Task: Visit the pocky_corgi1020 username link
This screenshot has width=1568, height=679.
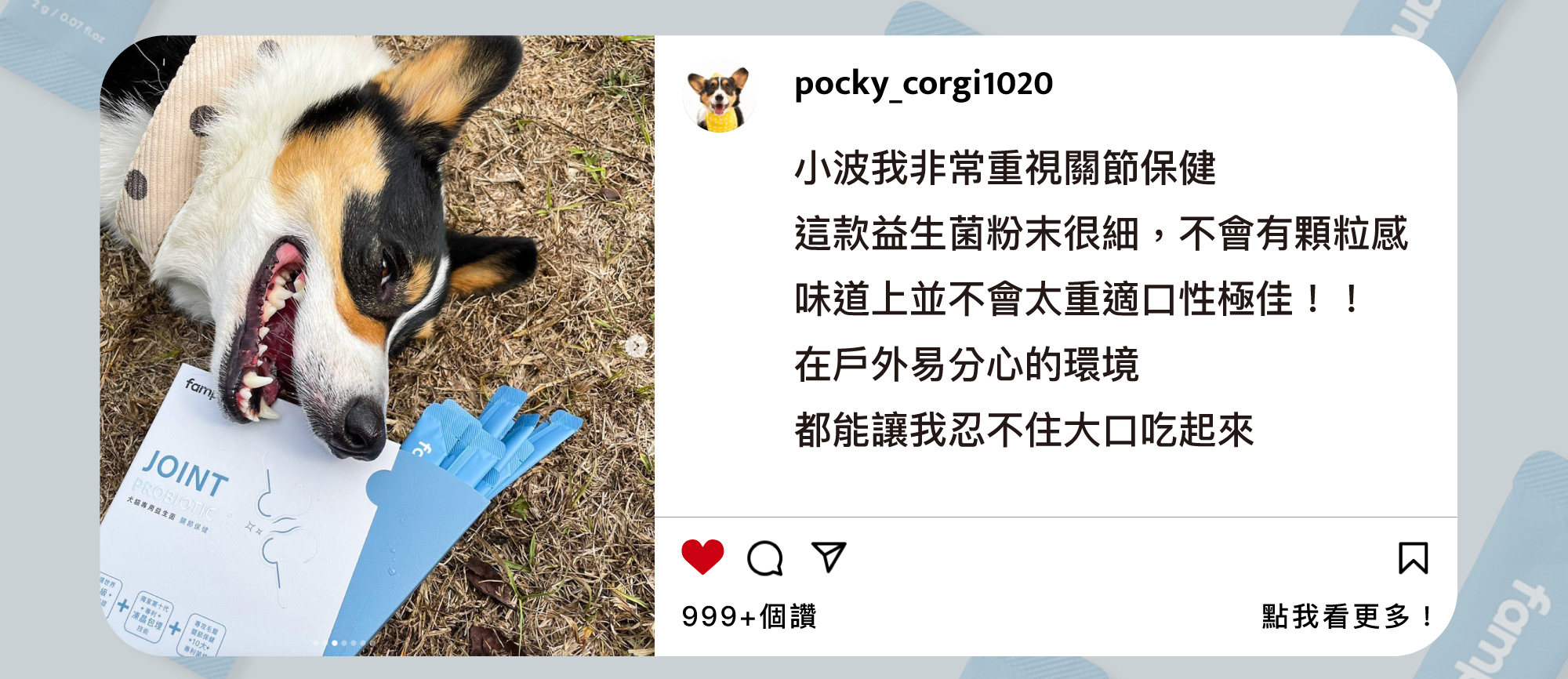Action: (x=924, y=84)
